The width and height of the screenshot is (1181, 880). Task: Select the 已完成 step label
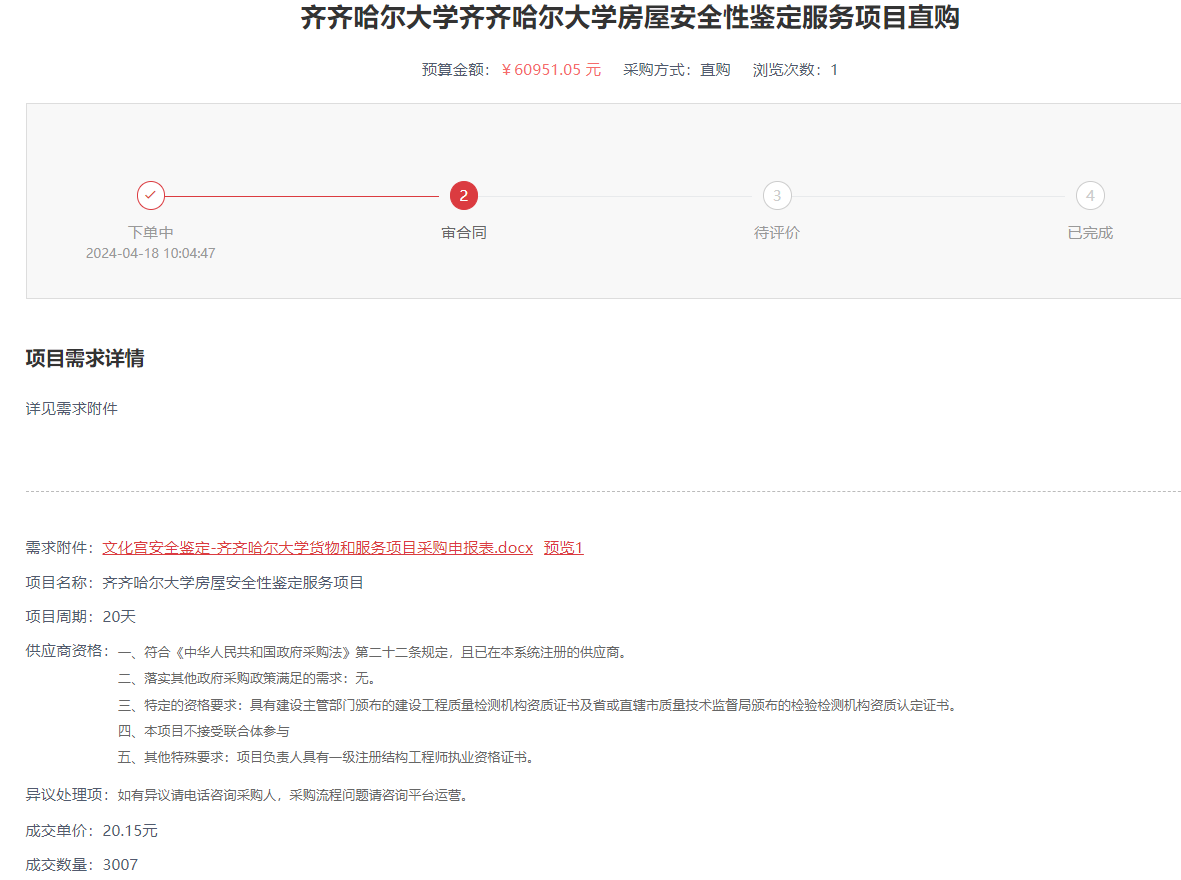(x=1090, y=232)
